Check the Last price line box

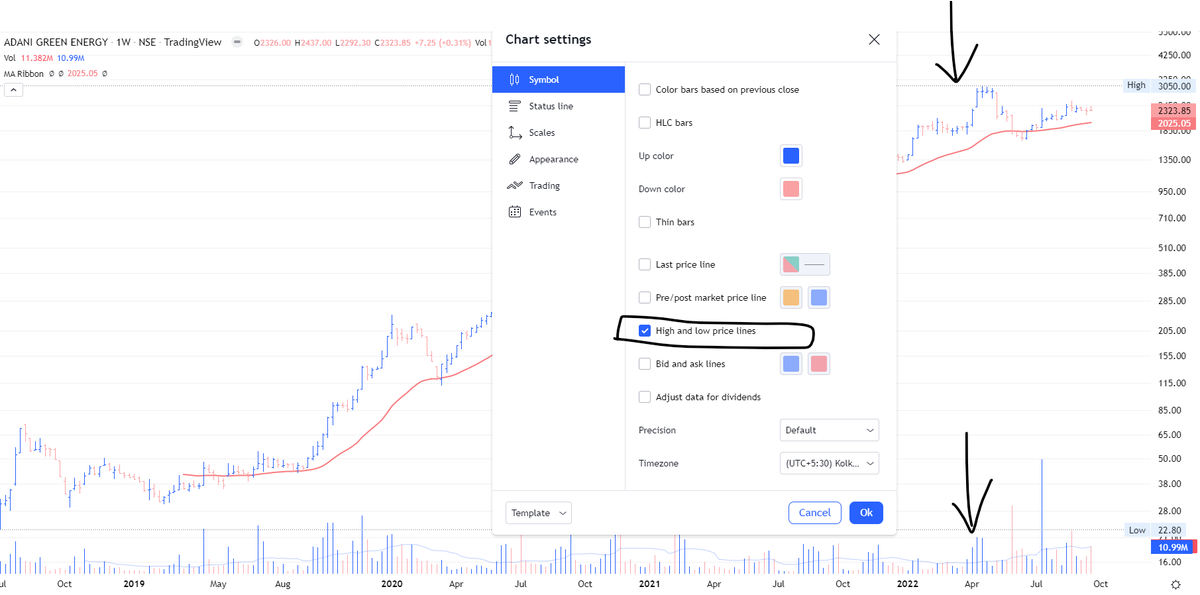click(x=645, y=265)
